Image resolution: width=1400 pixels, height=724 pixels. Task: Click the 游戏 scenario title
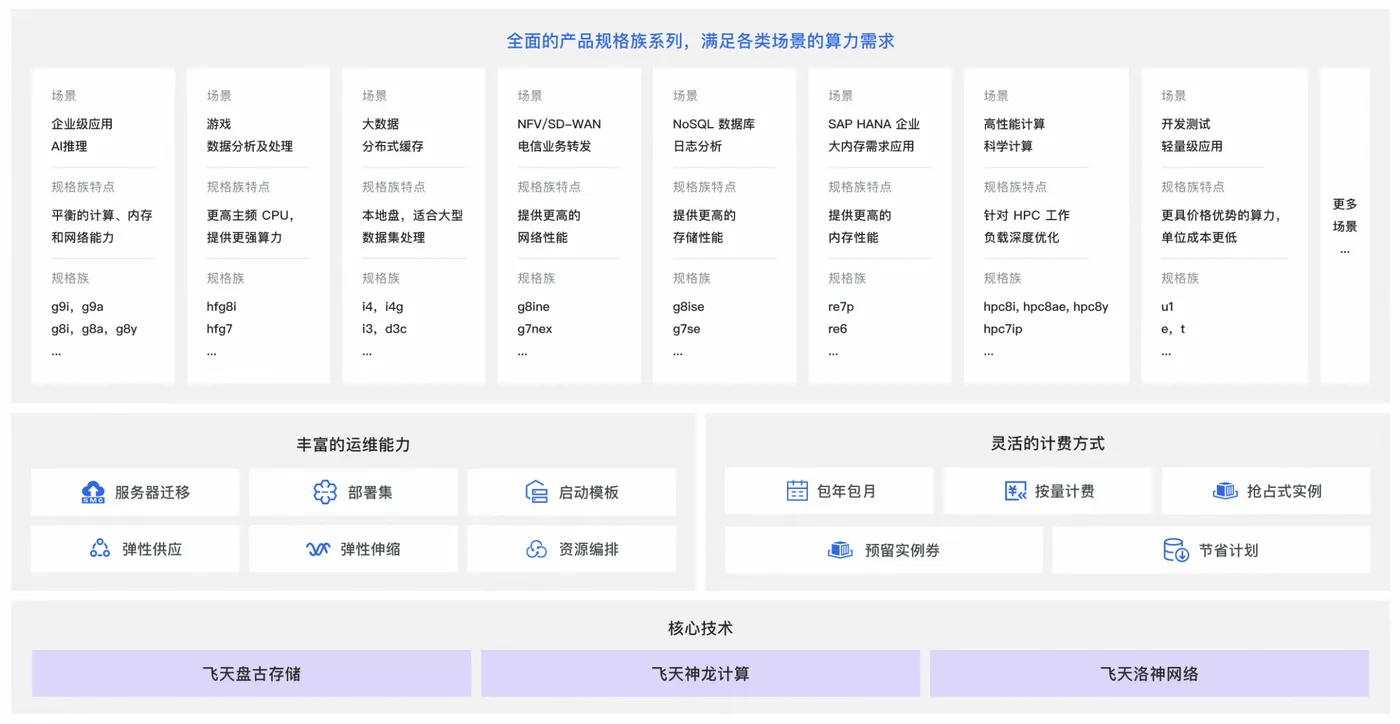(219, 124)
